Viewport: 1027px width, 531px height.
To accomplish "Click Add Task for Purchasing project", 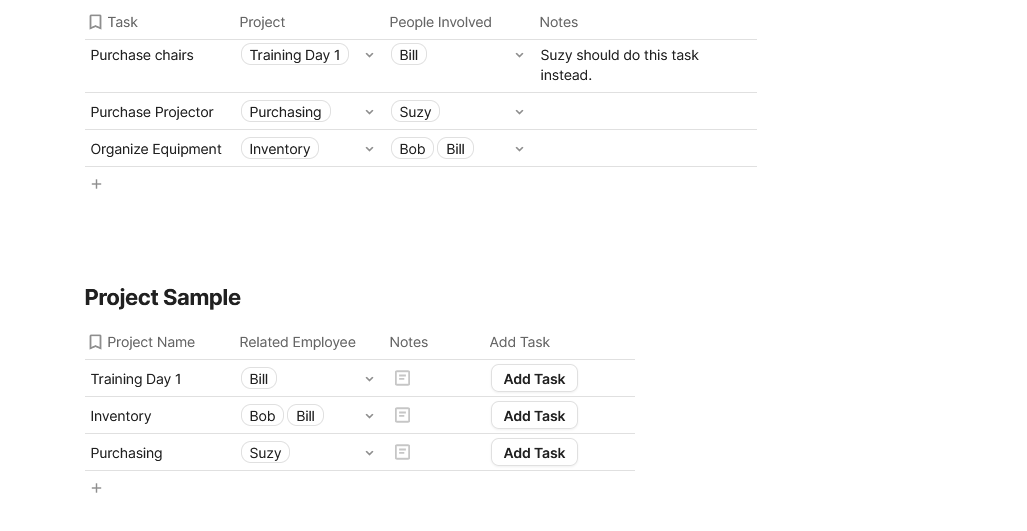I will [x=534, y=453].
